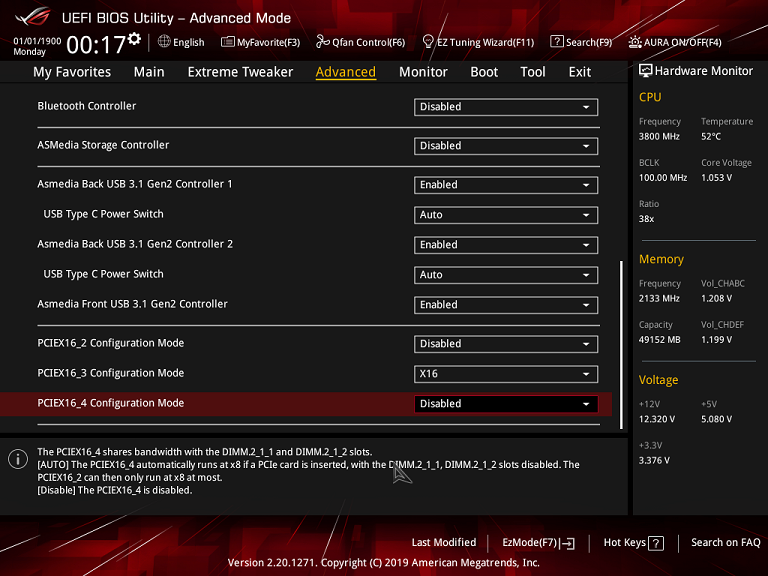768x576 pixels.
Task: Select PCIEX16_4 Configuration Mode label
Action: coord(111,403)
